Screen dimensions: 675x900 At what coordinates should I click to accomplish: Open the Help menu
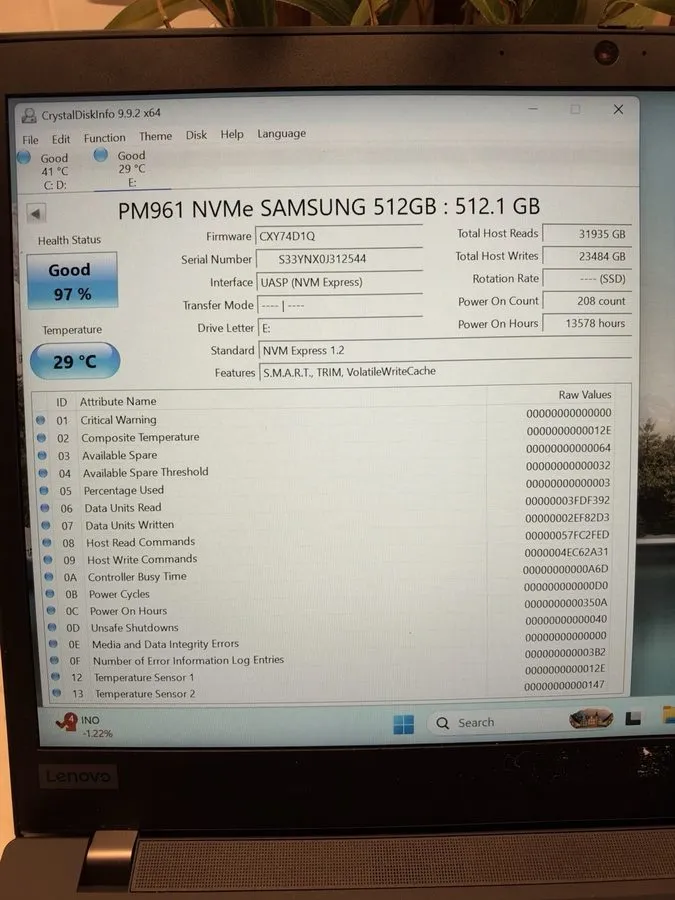232,134
